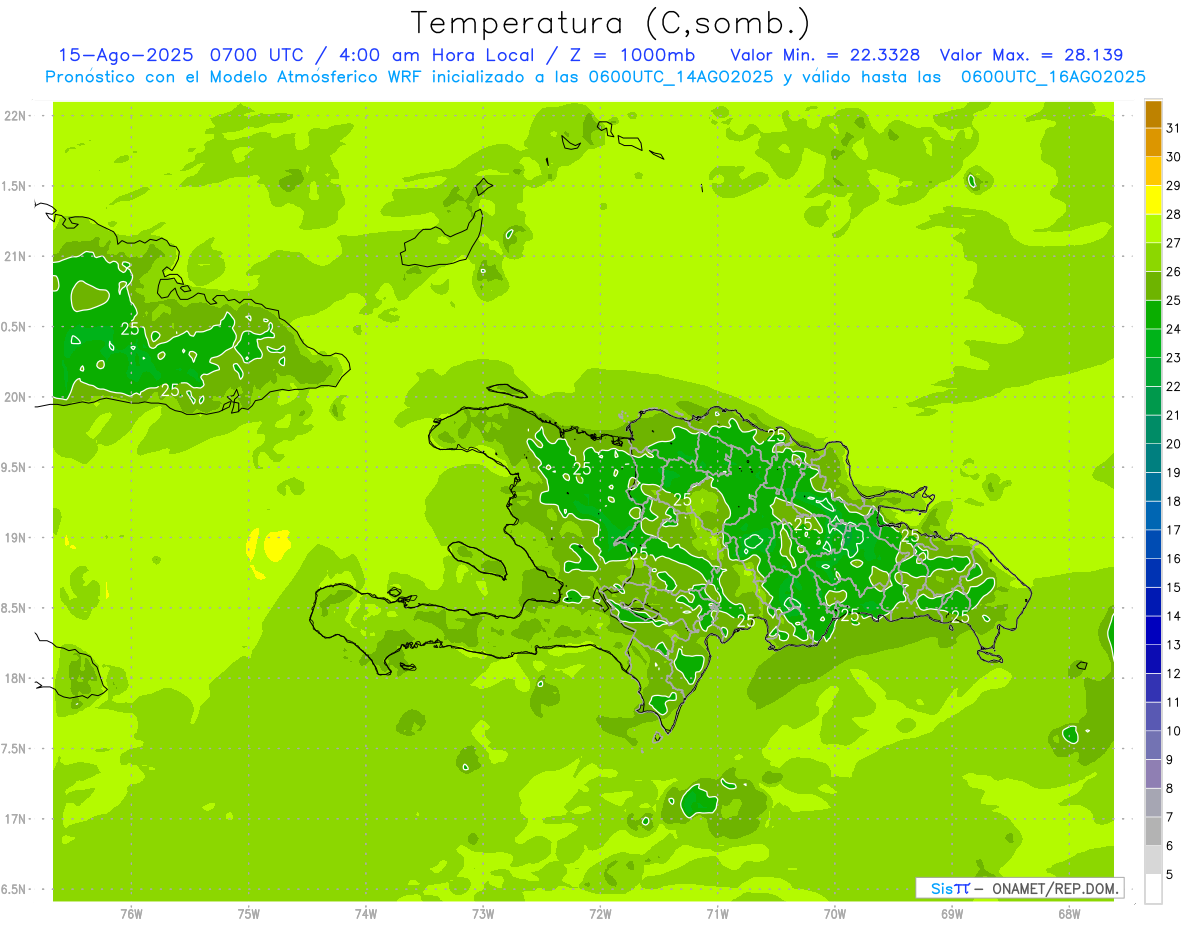Click the '17N' latitude label
The width and height of the screenshot is (1200, 927).
click(x=14, y=819)
